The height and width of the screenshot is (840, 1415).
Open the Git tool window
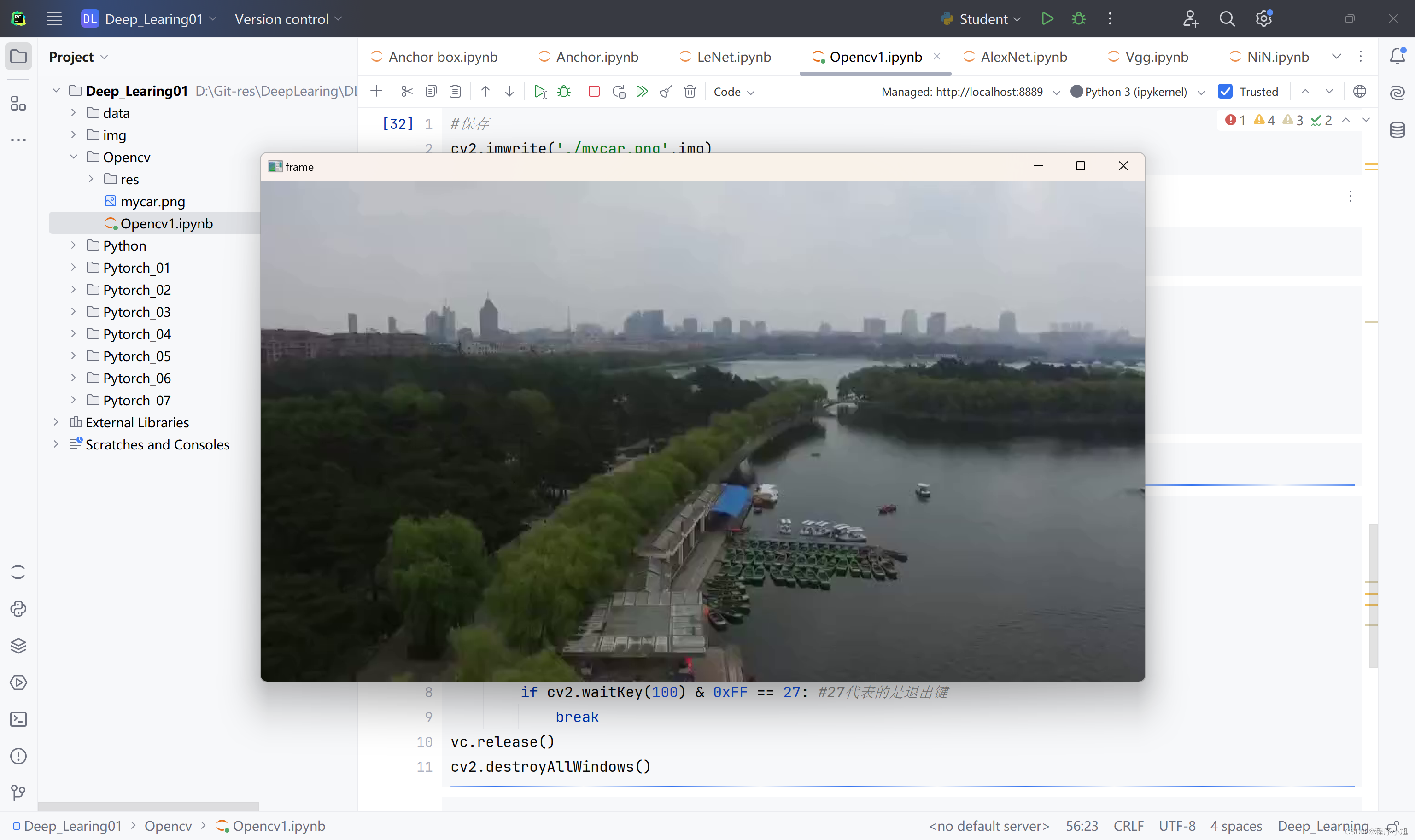[19, 793]
